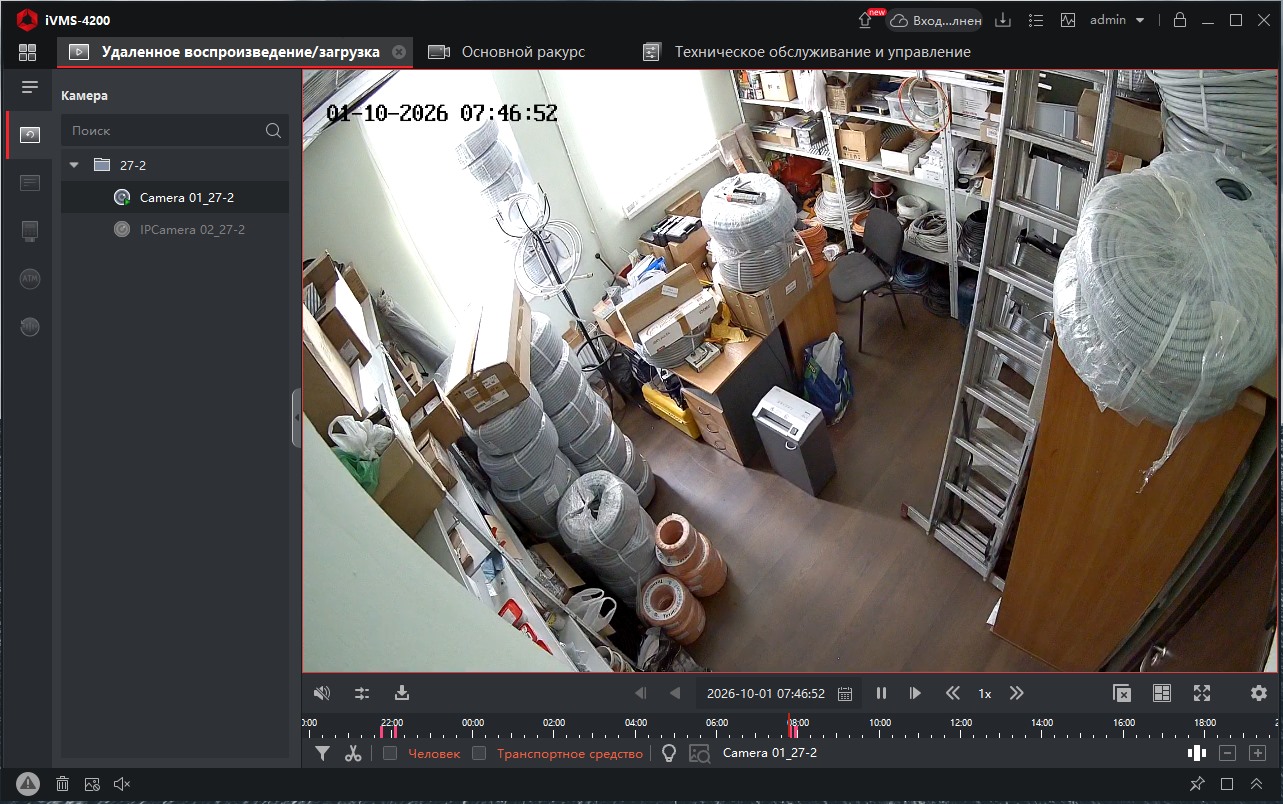Enter full-screen mode
The height and width of the screenshot is (804, 1283).
pos(1202,693)
